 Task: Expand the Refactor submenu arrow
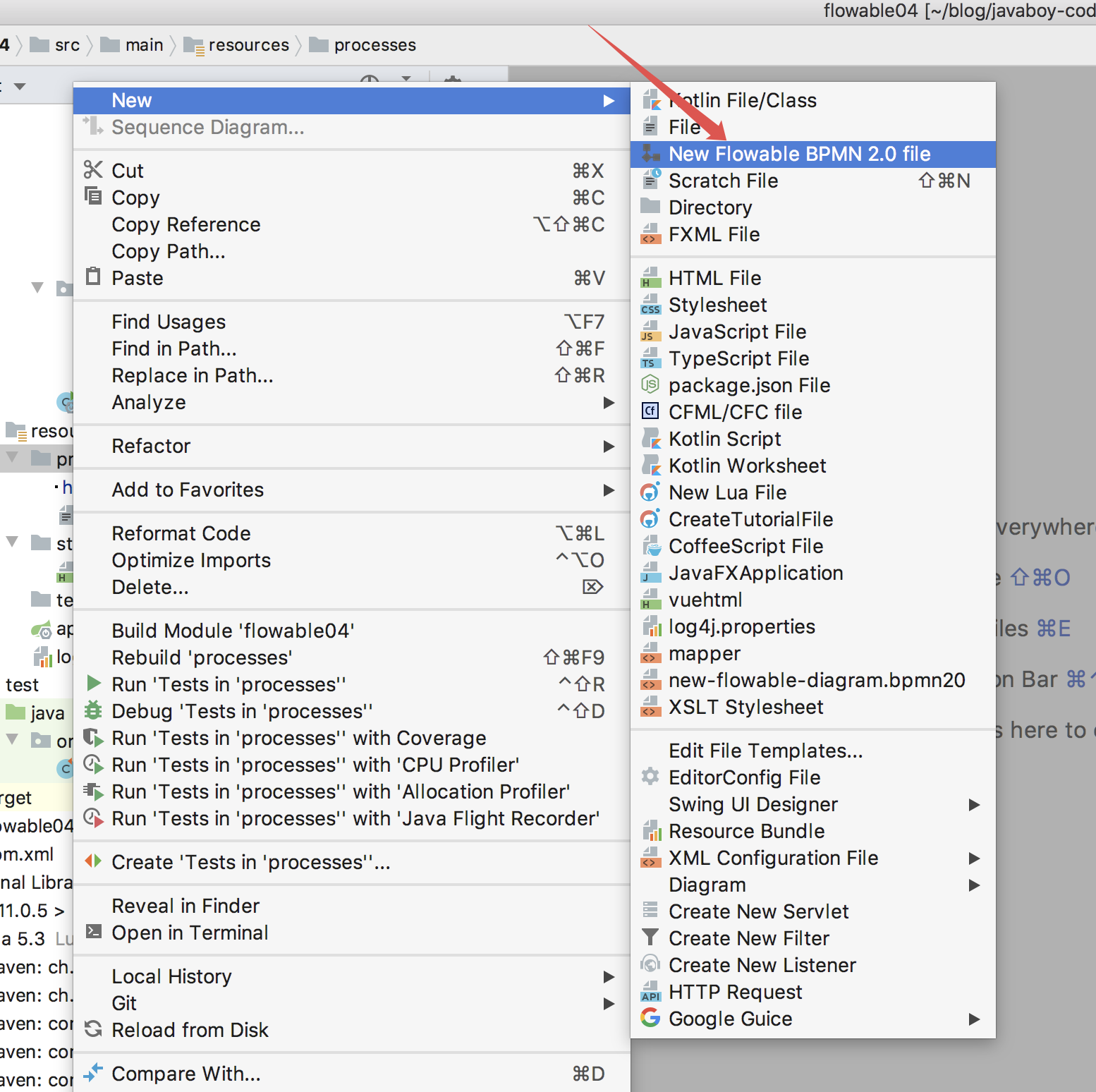tap(609, 447)
